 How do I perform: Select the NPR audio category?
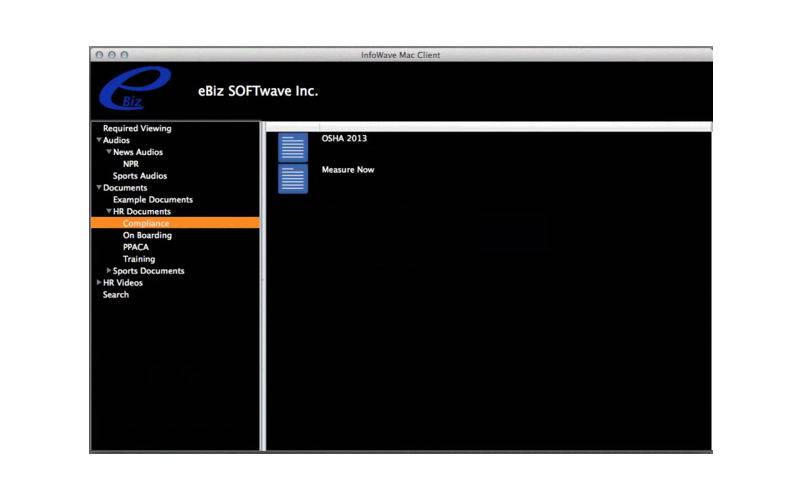pyautogui.click(x=131, y=164)
